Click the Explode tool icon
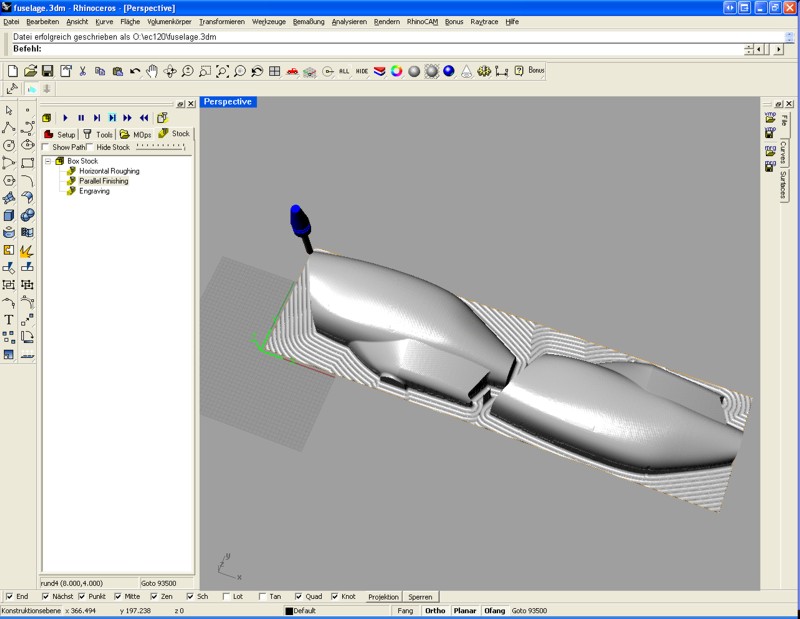The width and height of the screenshot is (800, 619). 28,251
